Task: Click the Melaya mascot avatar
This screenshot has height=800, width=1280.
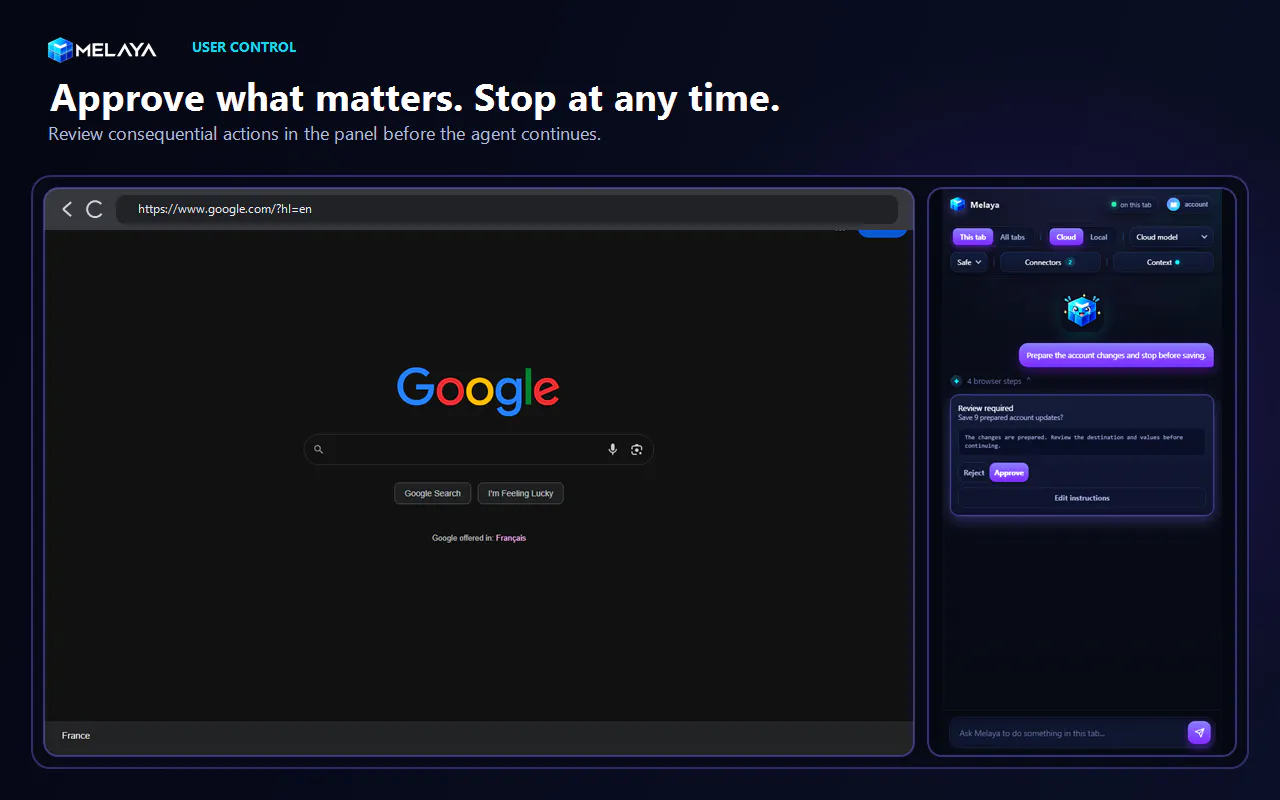Action: tap(1082, 311)
